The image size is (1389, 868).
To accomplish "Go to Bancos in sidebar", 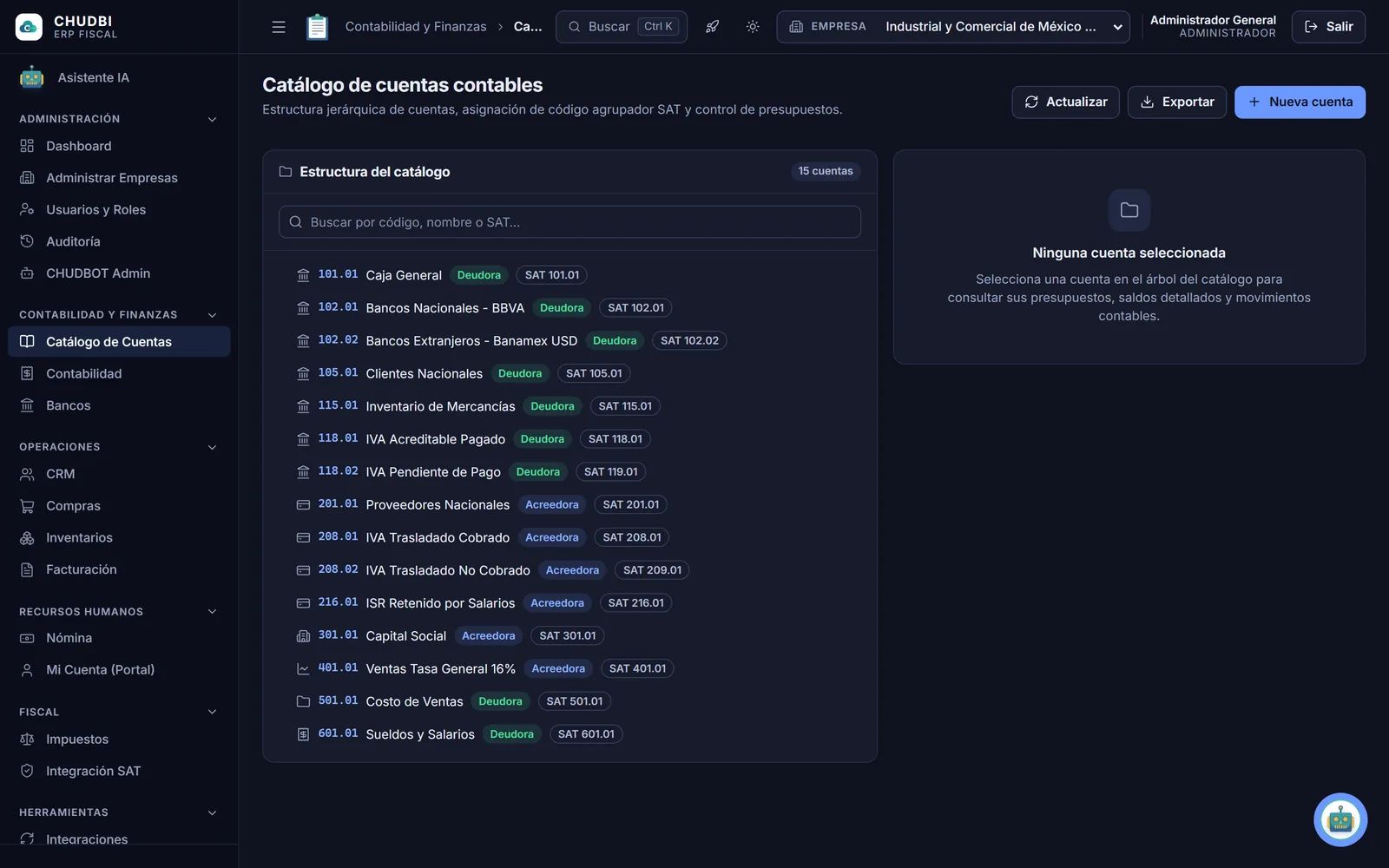I will coord(119,405).
